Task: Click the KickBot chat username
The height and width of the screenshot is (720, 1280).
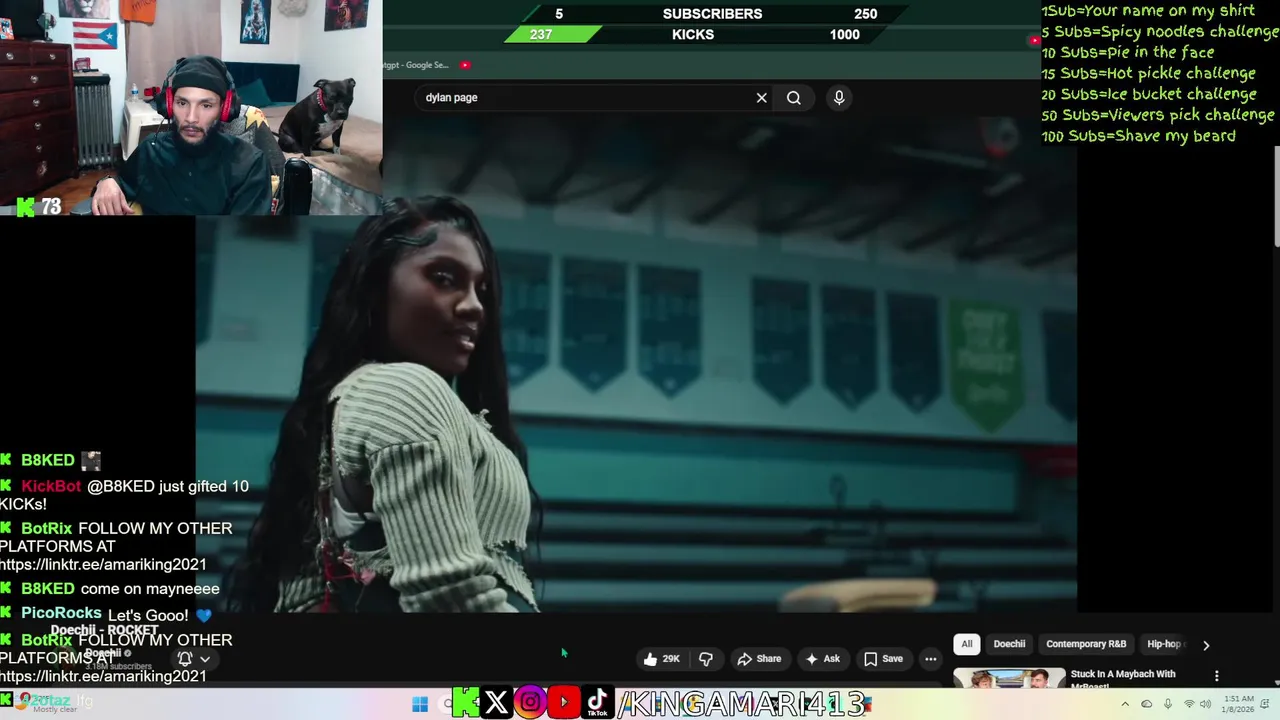Action: click(51, 486)
